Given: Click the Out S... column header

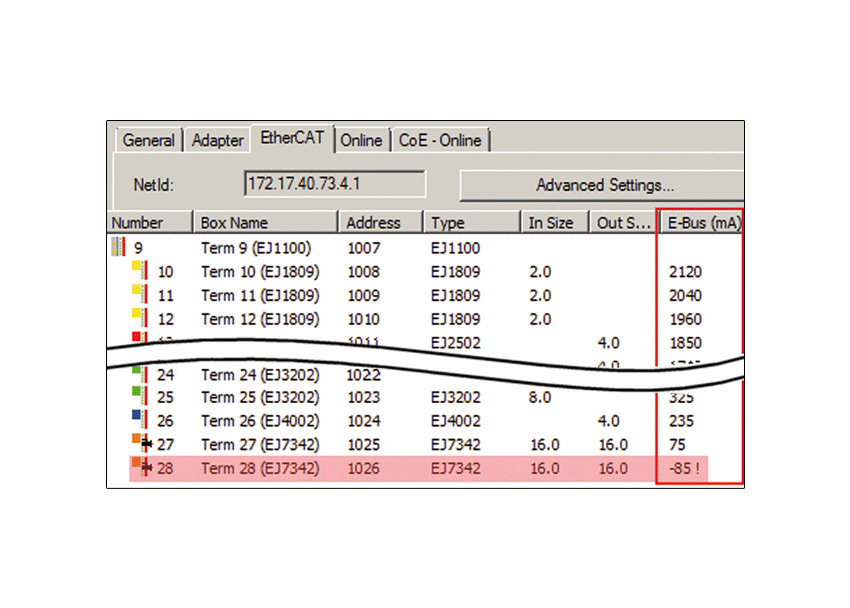Looking at the screenshot, I should (x=623, y=223).
